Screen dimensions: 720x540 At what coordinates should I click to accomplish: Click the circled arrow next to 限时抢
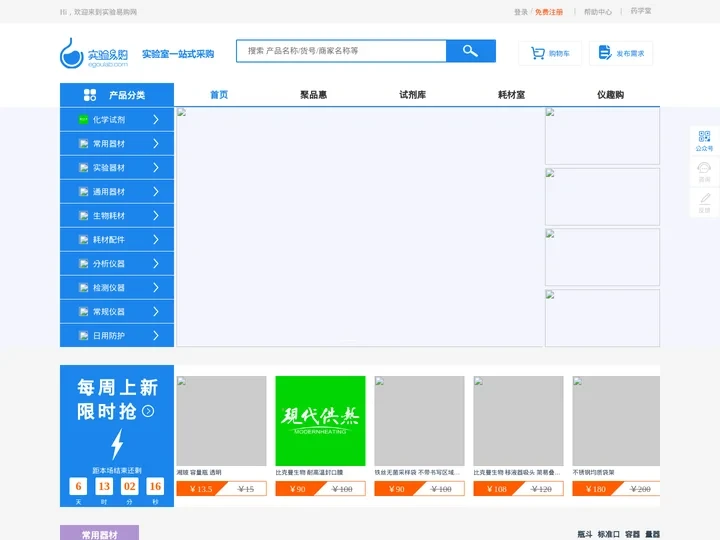(x=148, y=411)
